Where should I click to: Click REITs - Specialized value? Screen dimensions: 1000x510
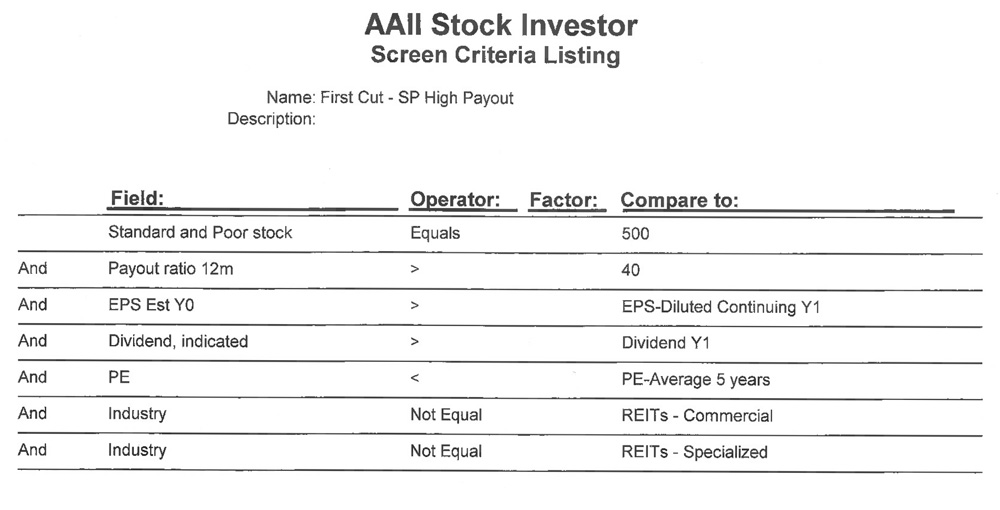pos(695,452)
